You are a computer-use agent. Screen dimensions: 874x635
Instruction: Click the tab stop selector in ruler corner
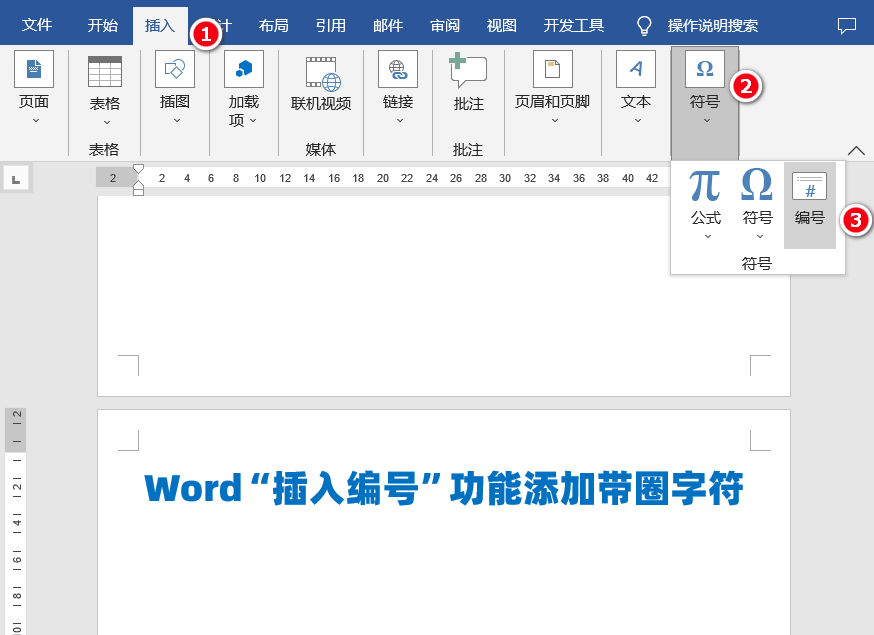click(x=16, y=179)
